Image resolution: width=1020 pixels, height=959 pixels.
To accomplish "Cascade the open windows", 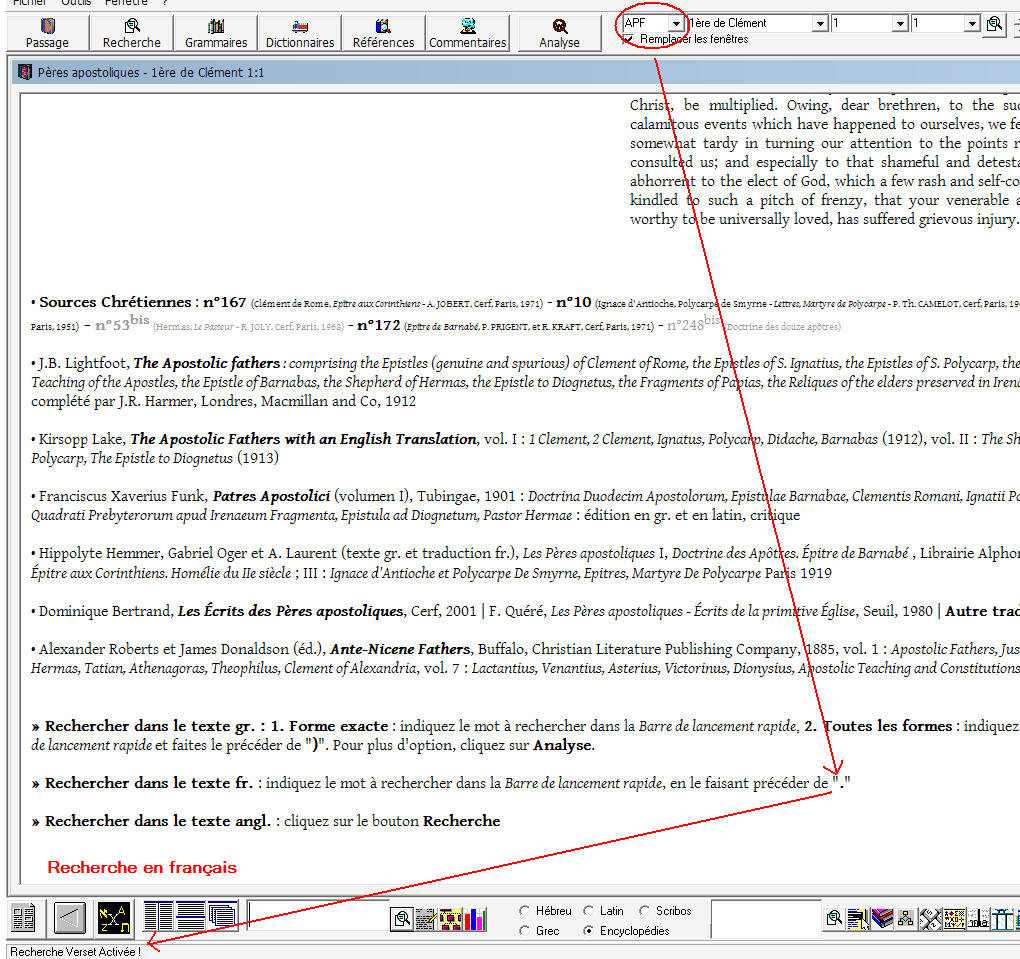I will (222, 916).
